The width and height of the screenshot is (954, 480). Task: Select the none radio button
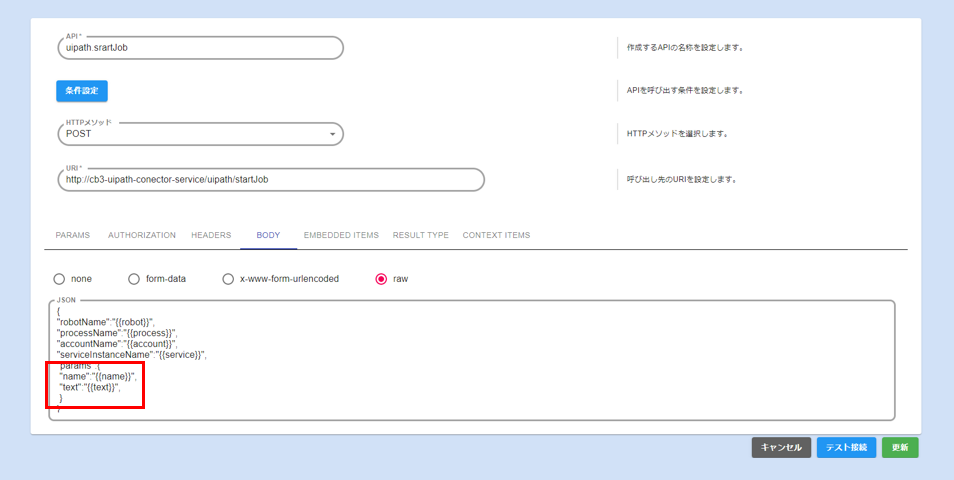[60, 279]
